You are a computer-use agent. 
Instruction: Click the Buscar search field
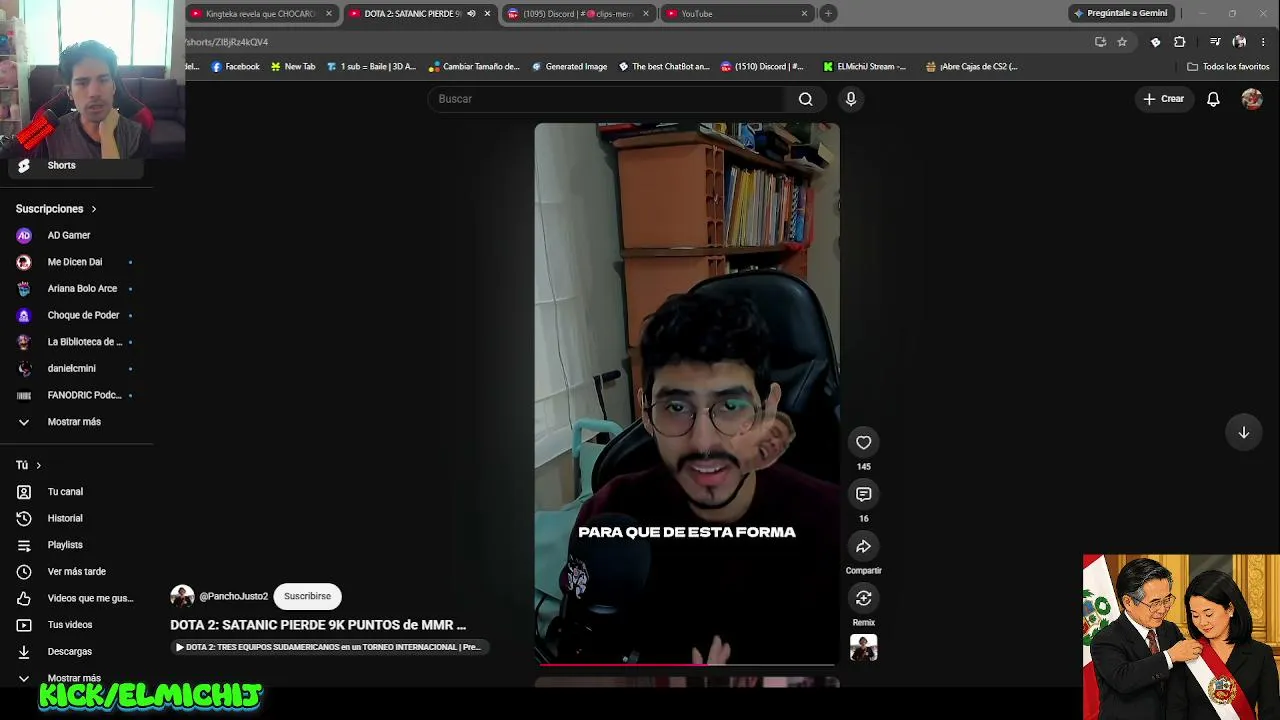[610, 99]
